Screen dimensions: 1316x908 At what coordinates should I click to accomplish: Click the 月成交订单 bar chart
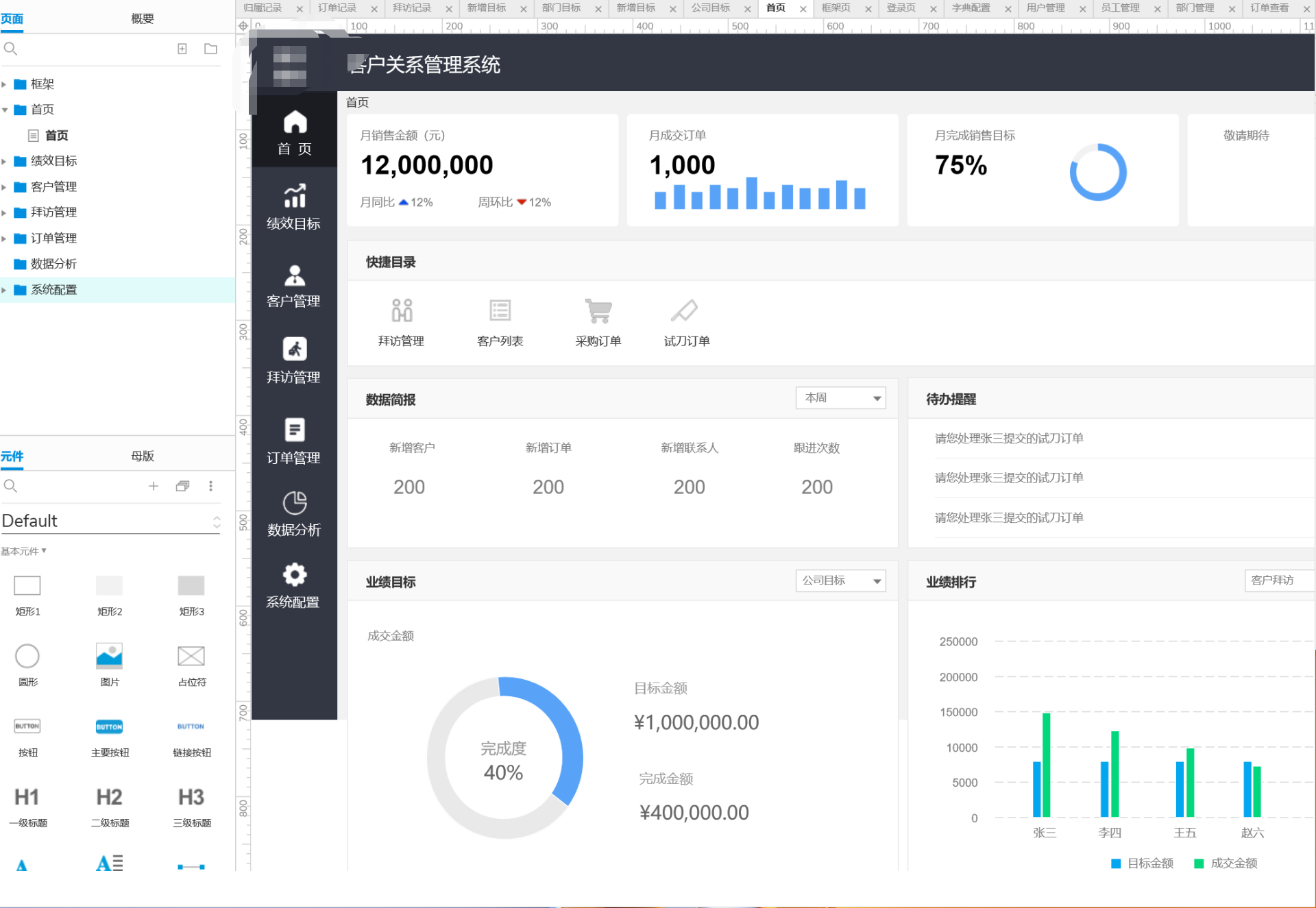(759, 193)
